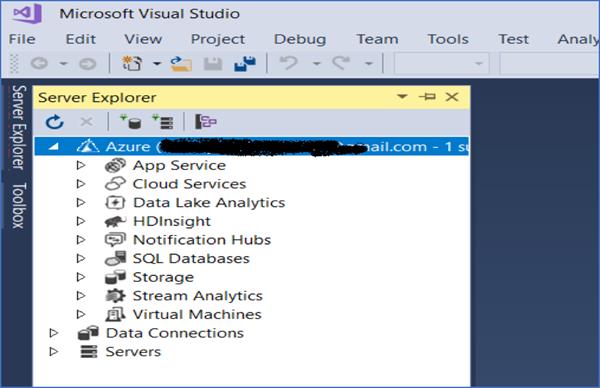Click the Azure subscription node icon
This screenshot has height=388, width=600.
88,147
